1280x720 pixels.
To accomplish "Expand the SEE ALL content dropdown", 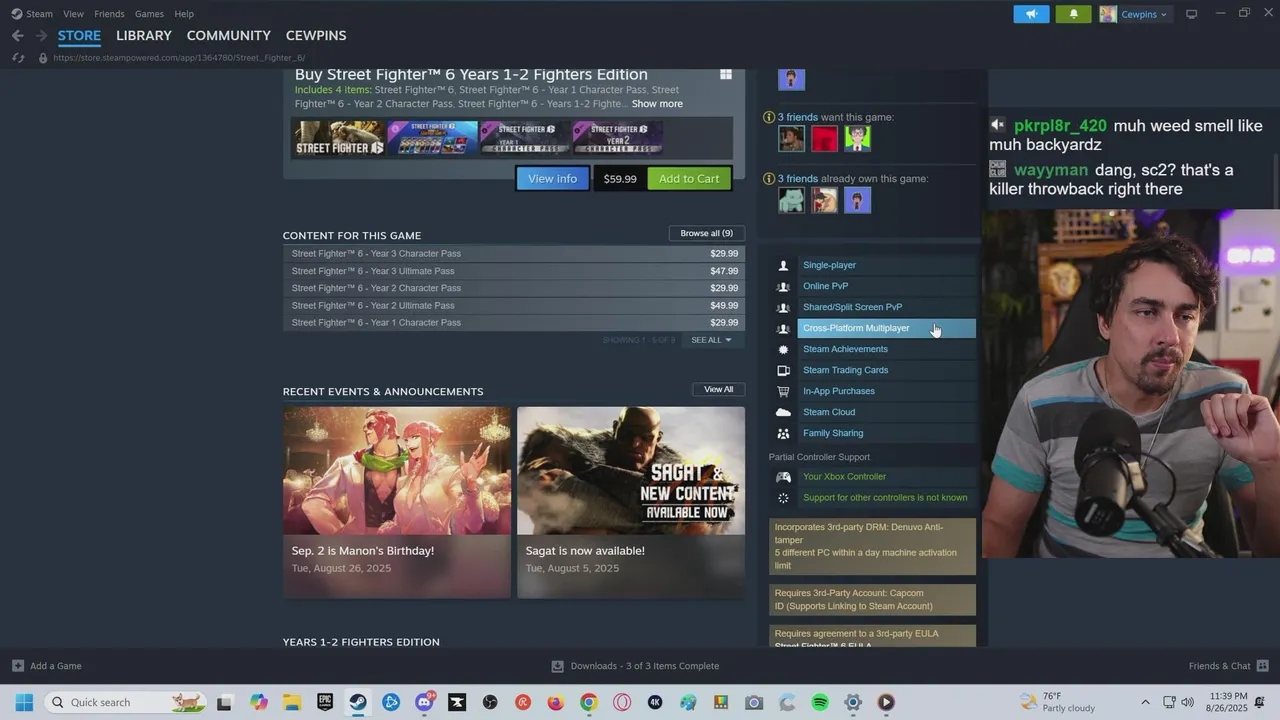I will (x=711, y=340).
